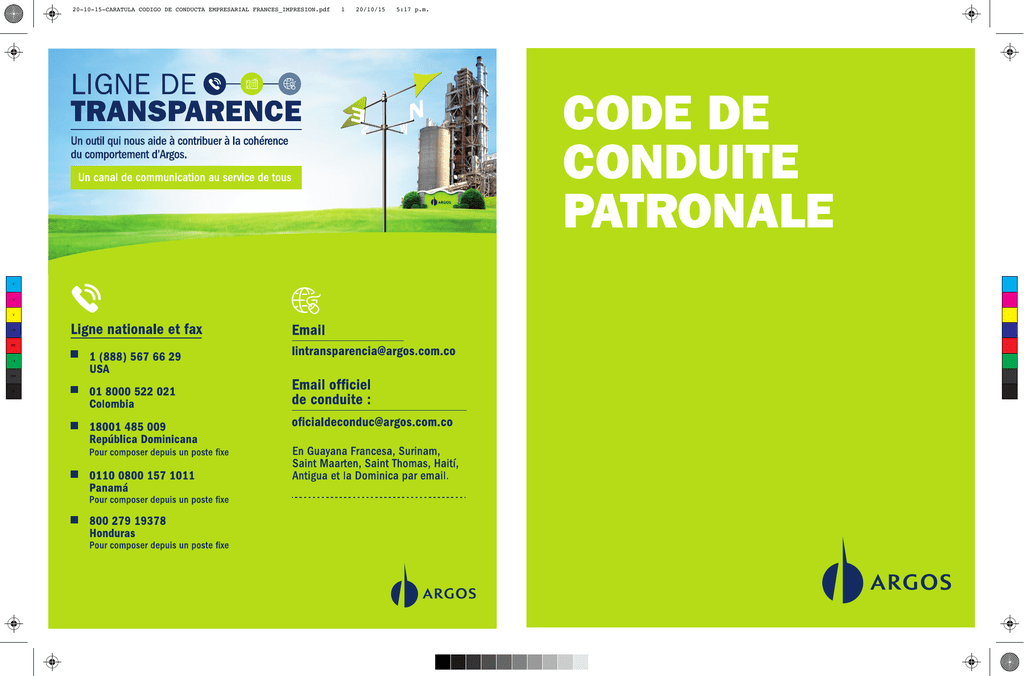Select the number 18001 485 009
The image size is (1024, 676).
(x=127, y=427)
